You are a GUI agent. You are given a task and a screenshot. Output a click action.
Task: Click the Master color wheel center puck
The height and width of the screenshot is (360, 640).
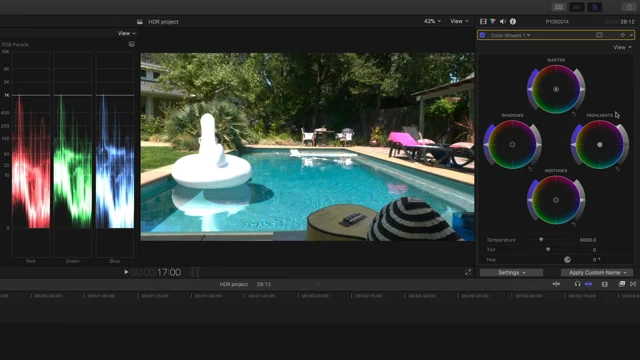(556, 89)
